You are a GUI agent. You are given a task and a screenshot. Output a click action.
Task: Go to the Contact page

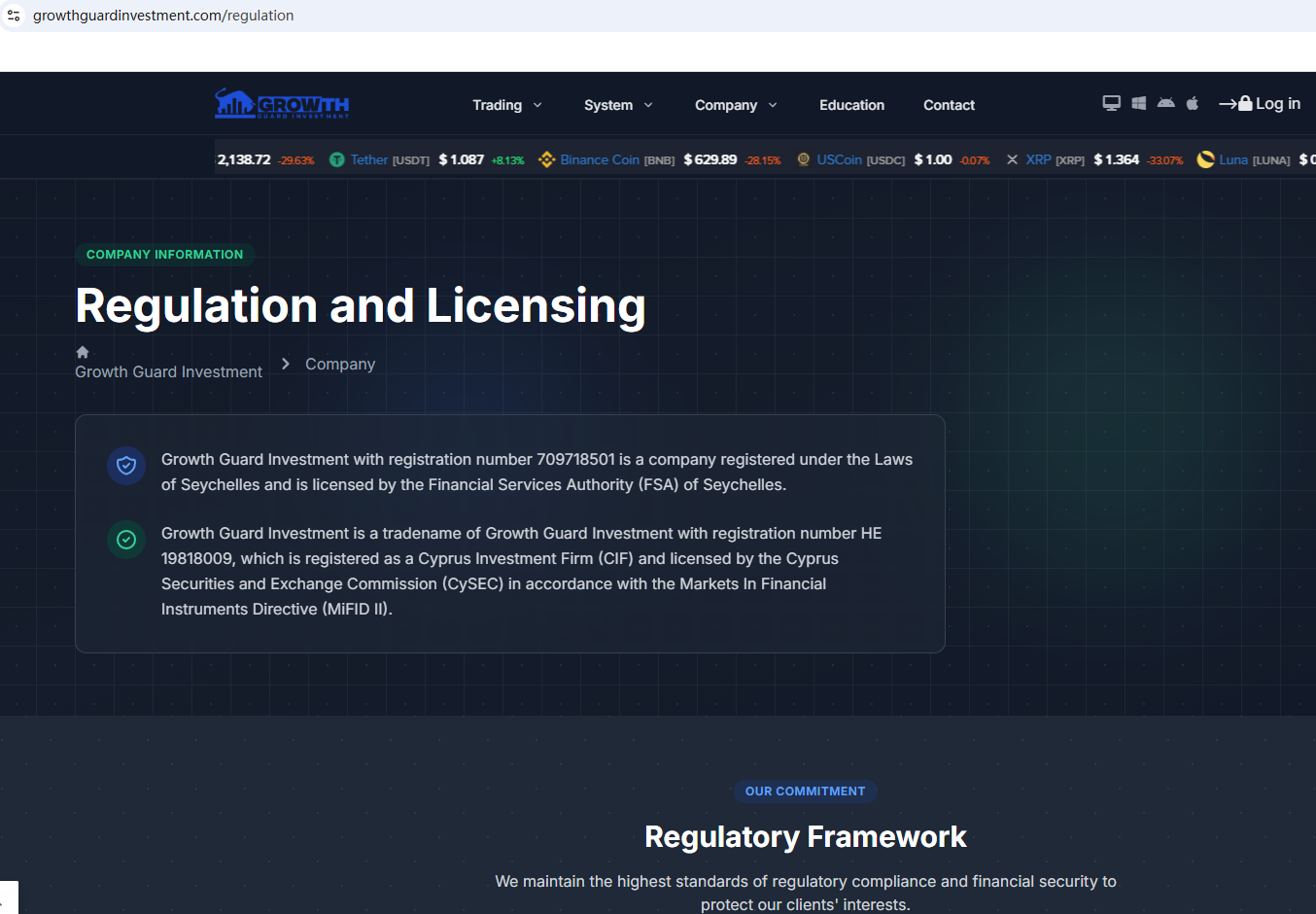click(949, 105)
